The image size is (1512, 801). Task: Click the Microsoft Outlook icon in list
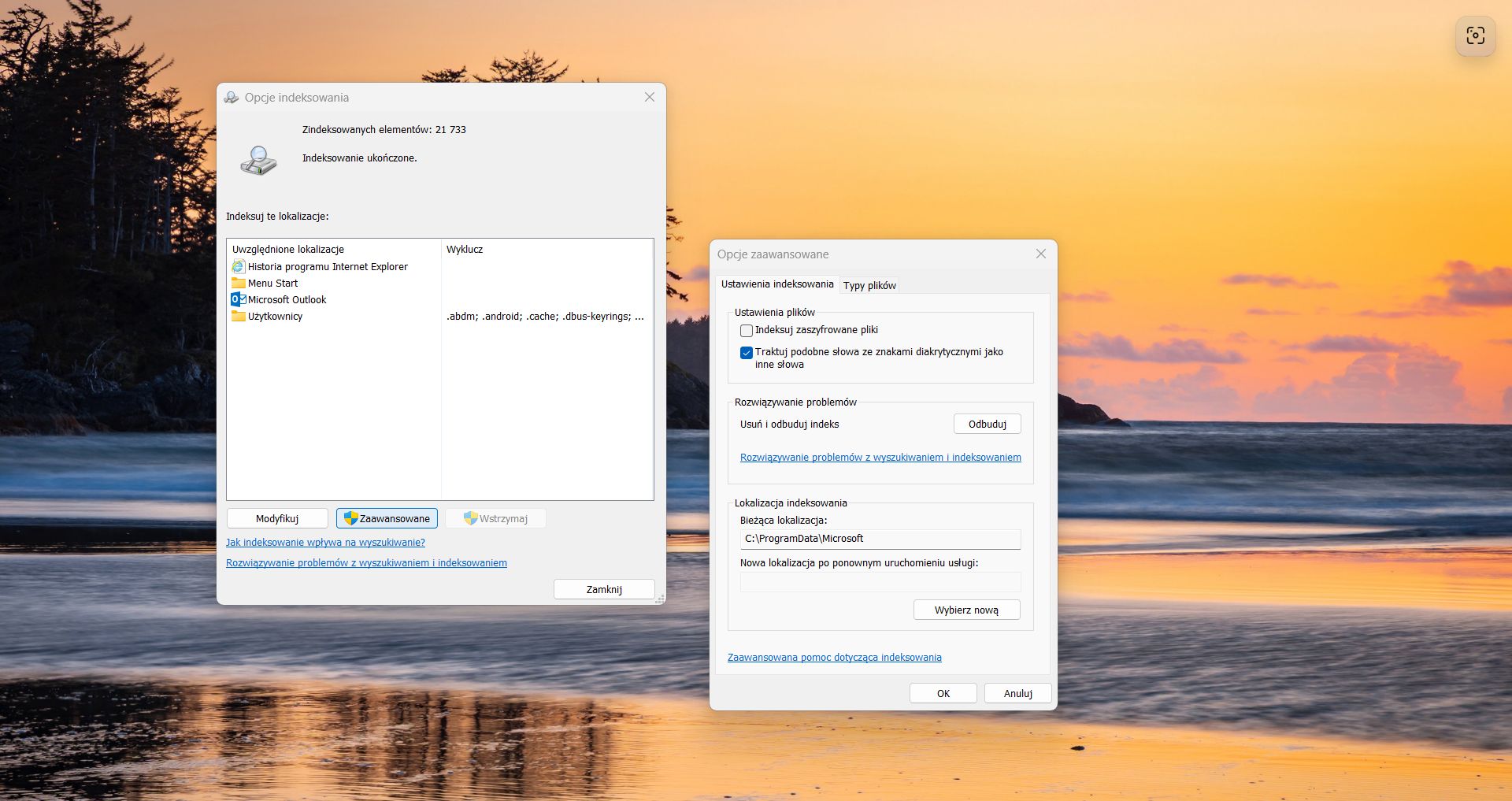tap(239, 299)
